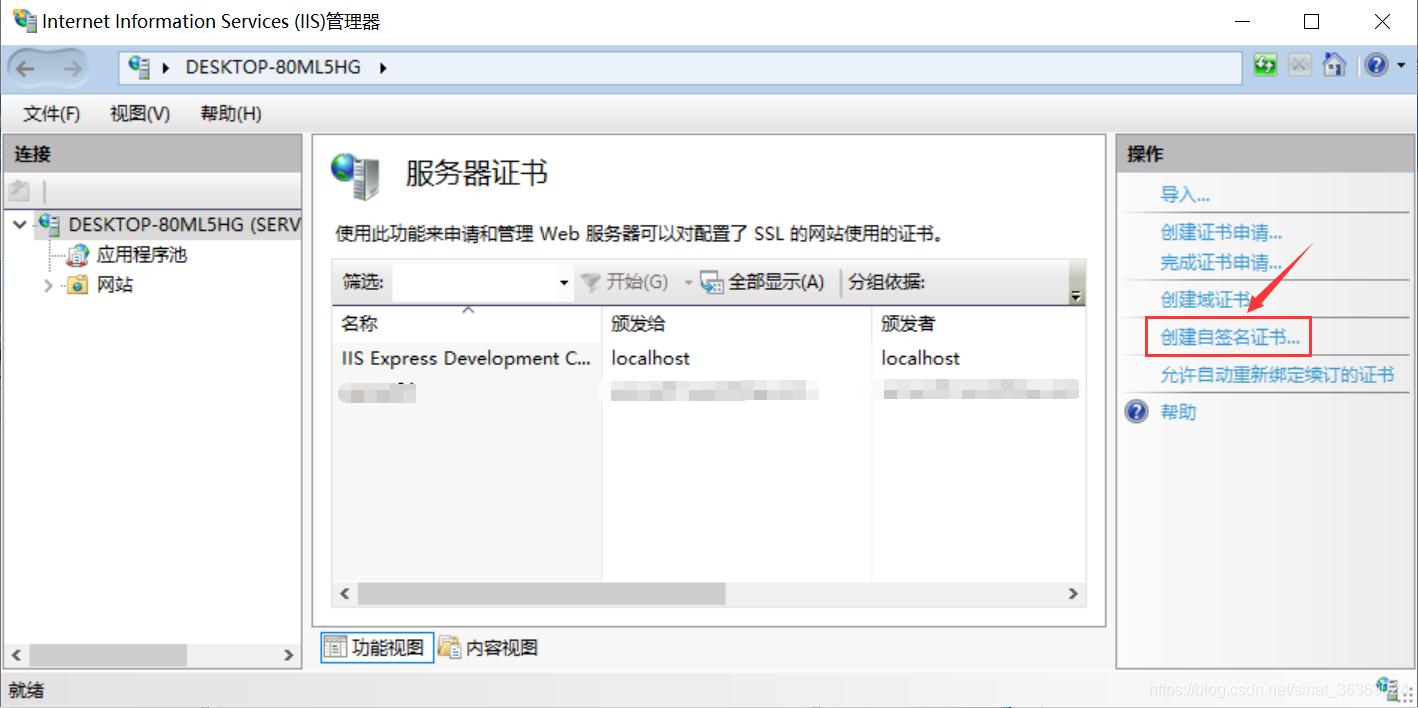Open the 筛选 filter dropdown

562,282
